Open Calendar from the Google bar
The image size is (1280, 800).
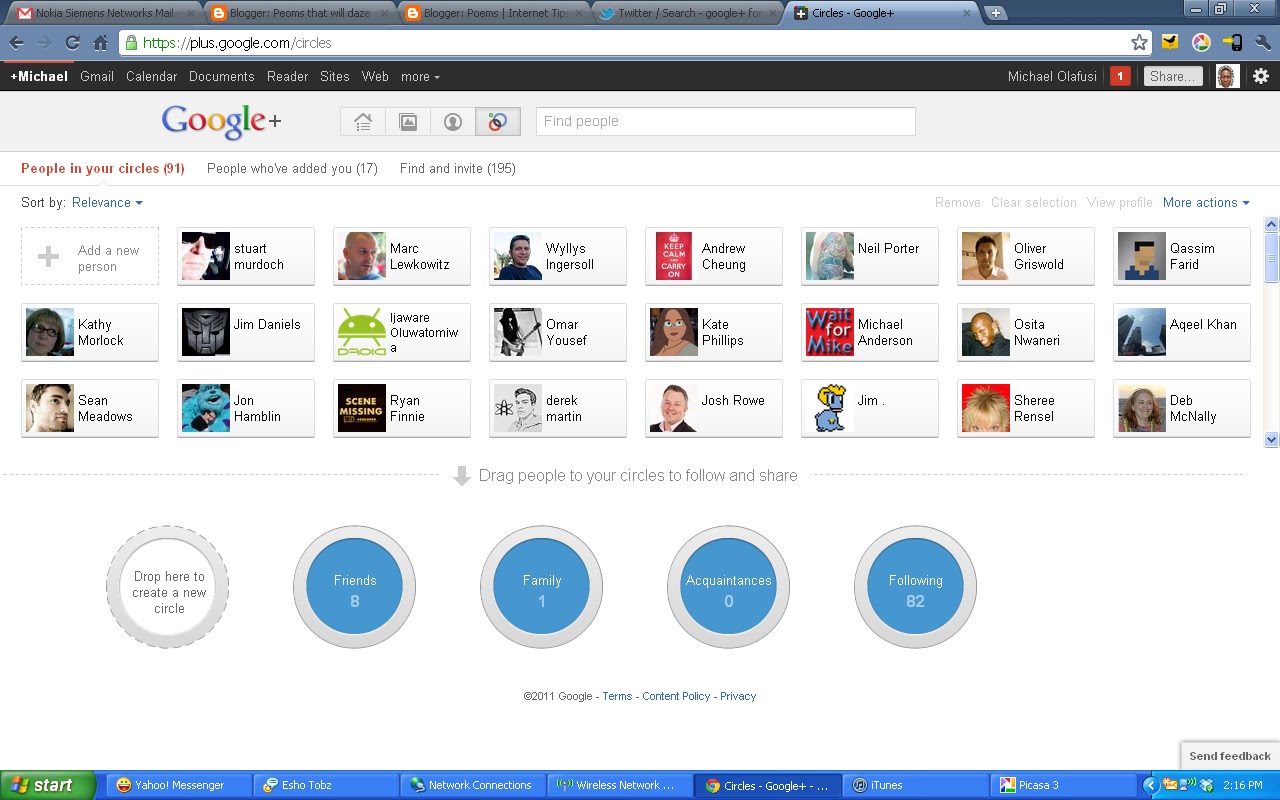pos(151,76)
